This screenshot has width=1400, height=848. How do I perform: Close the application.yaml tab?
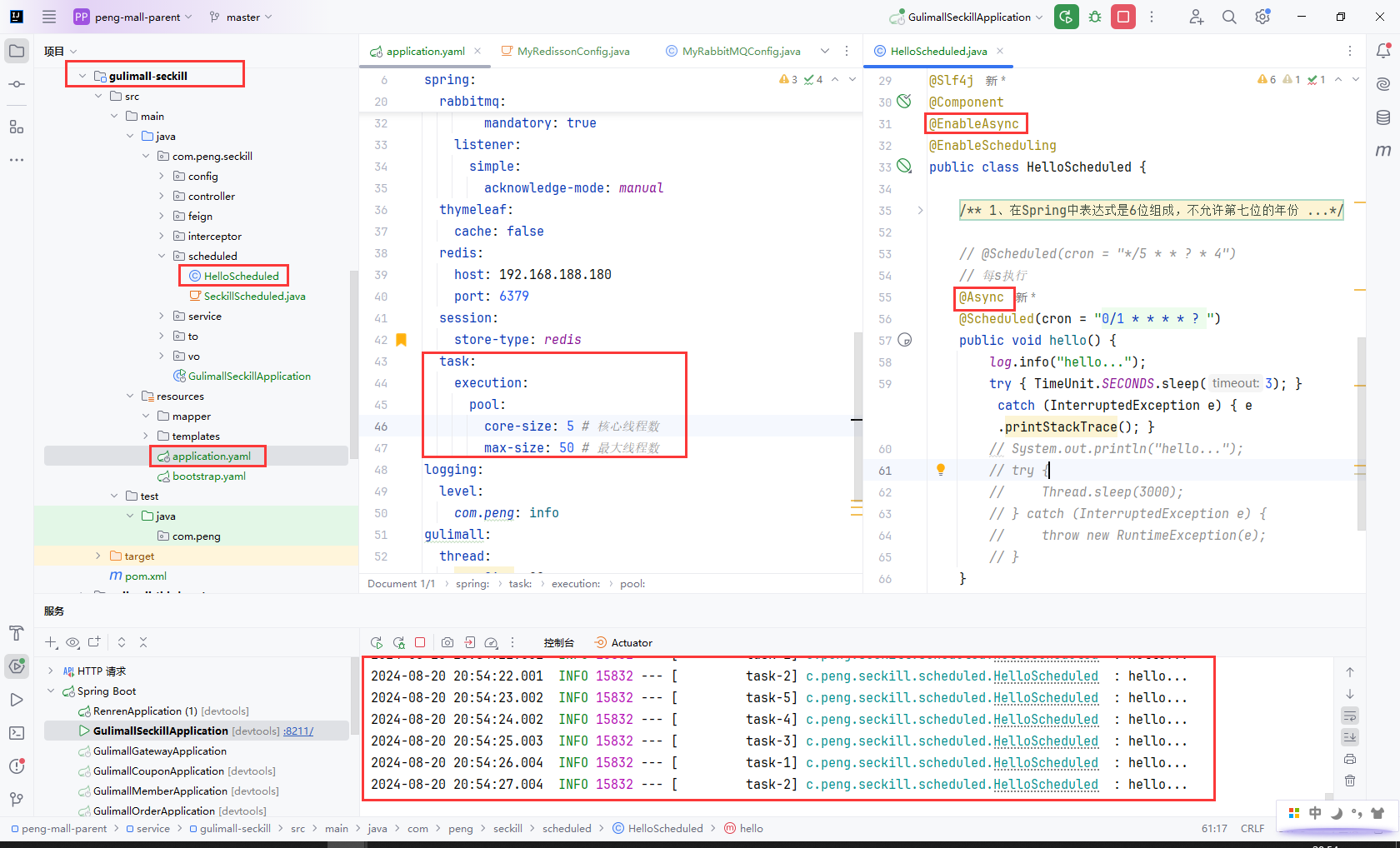(477, 51)
